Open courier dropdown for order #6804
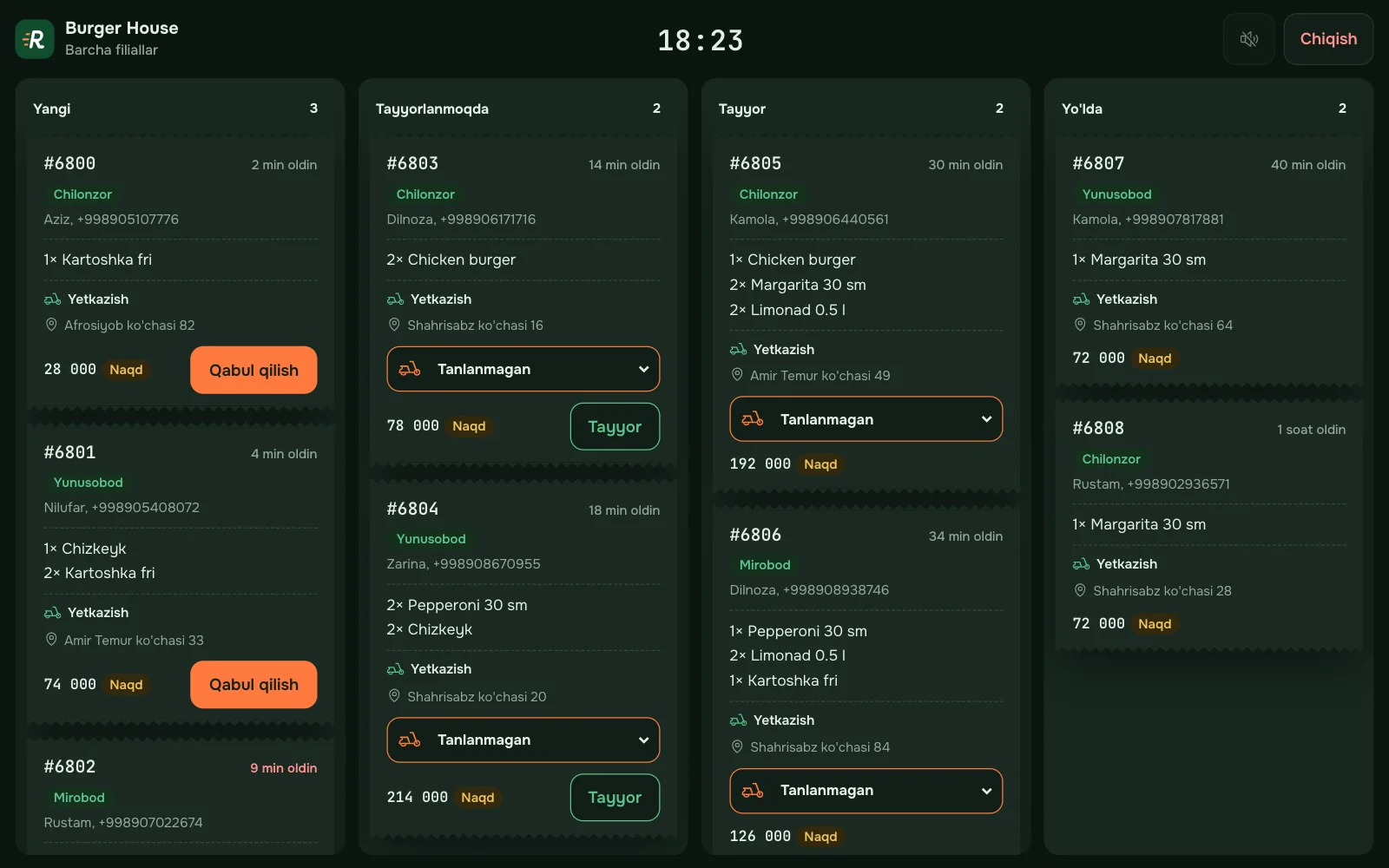This screenshot has width=1389, height=868. (523, 740)
